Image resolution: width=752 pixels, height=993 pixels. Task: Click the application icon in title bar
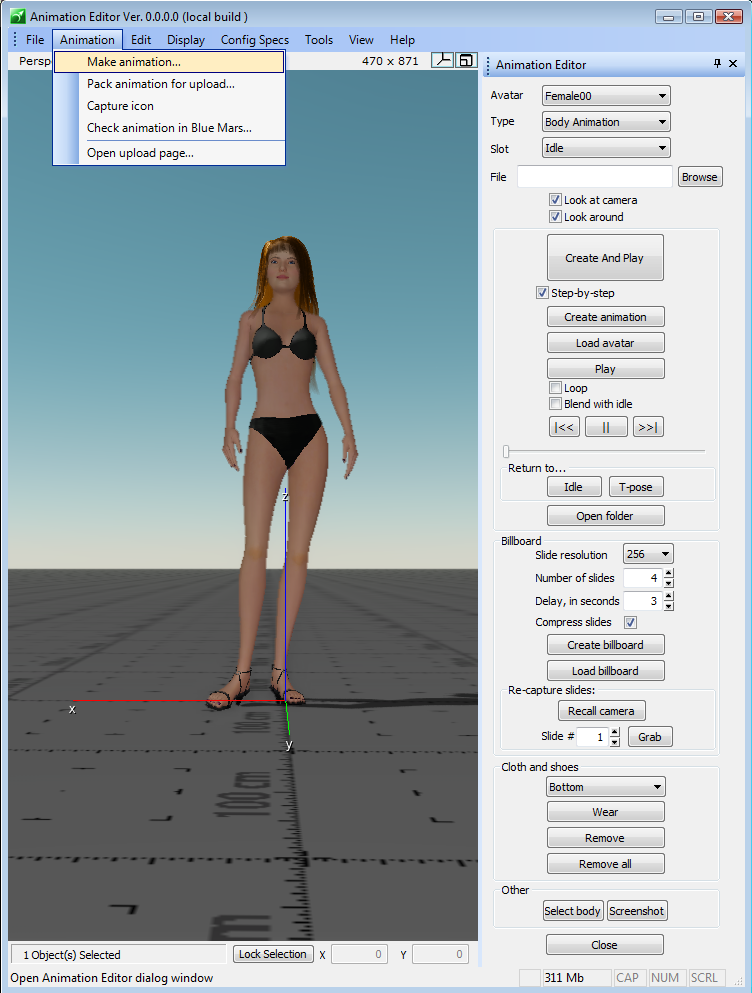pos(18,16)
